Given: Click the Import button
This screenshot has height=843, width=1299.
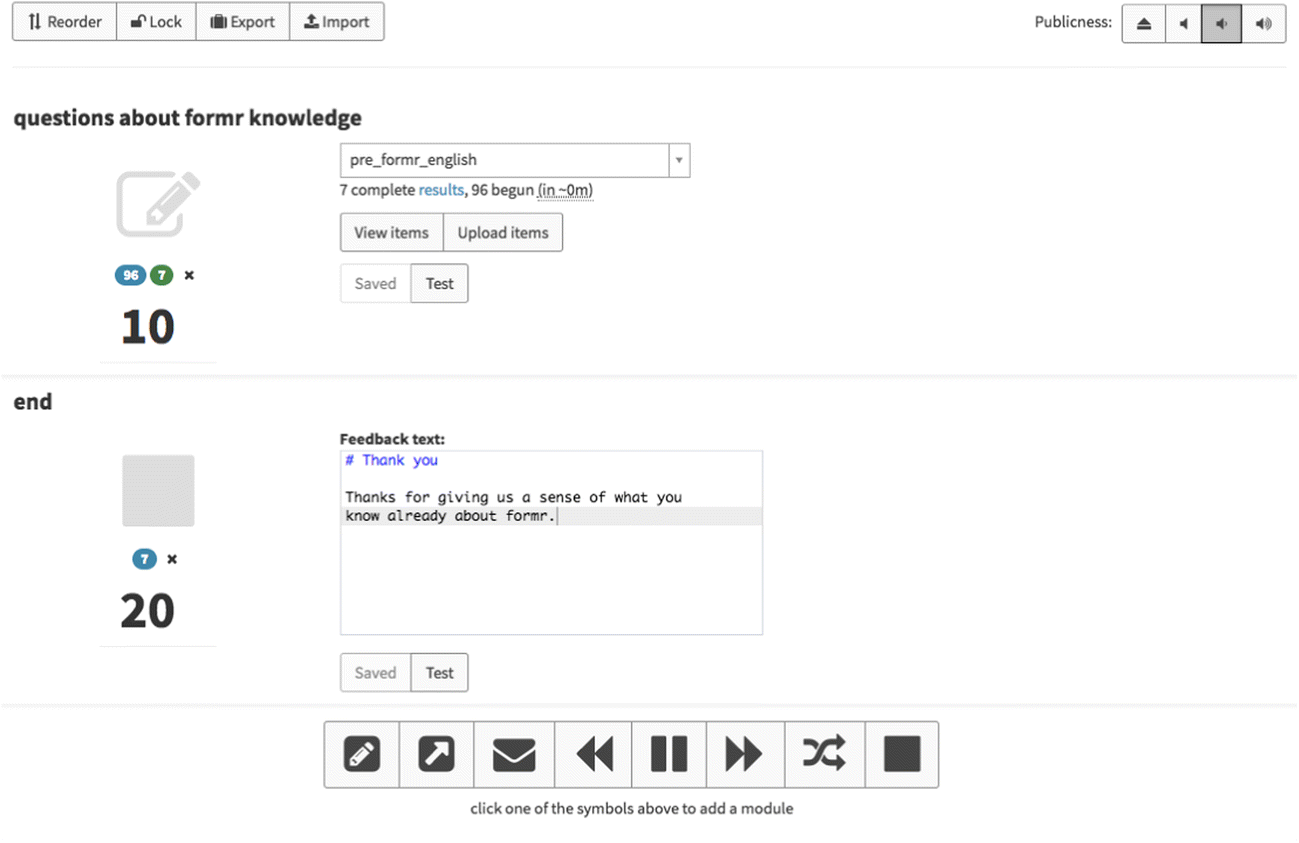Looking at the screenshot, I should tap(336, 22).
